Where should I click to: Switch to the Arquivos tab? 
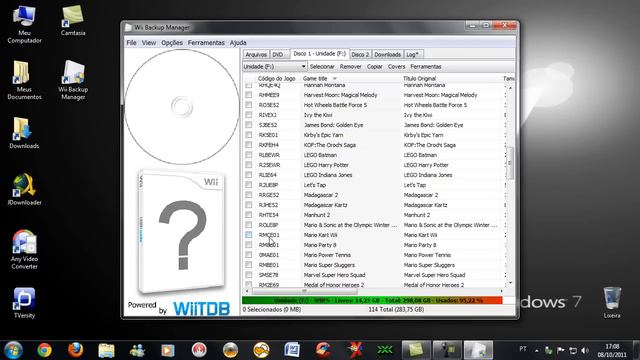(256, 54)
